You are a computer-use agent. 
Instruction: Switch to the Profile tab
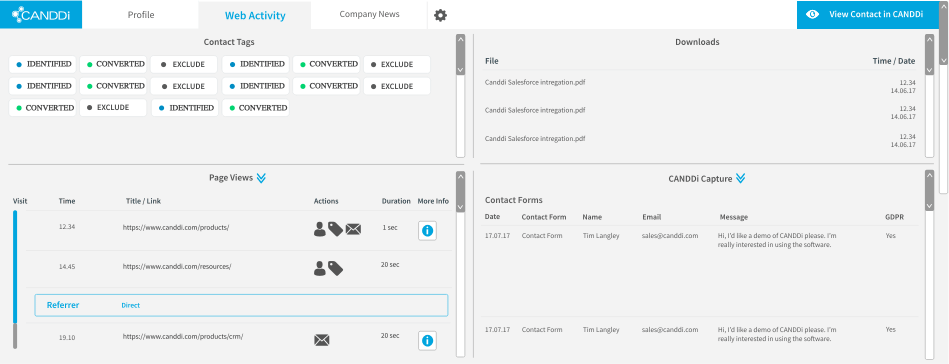[x=140, y=15]
